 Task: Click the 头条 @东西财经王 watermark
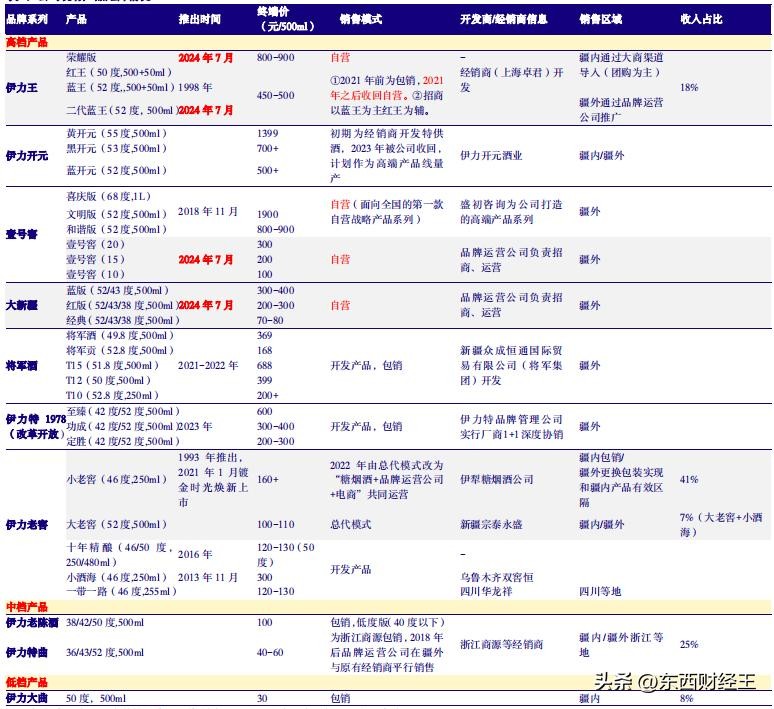(675, 682)
